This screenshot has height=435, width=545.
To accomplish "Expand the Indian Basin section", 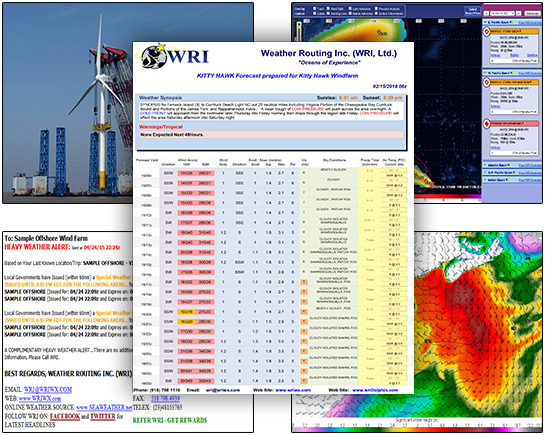I will 485,180.
